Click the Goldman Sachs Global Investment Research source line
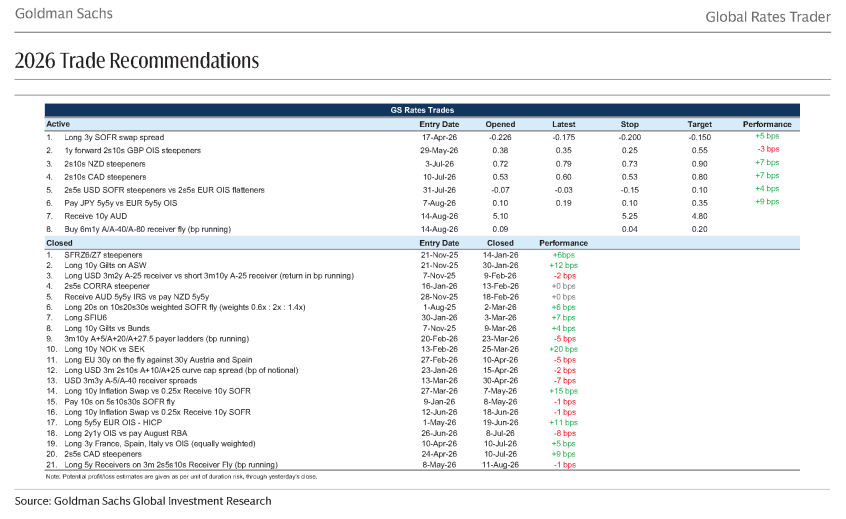The image size is (846, 519). [x=143, y=501]
